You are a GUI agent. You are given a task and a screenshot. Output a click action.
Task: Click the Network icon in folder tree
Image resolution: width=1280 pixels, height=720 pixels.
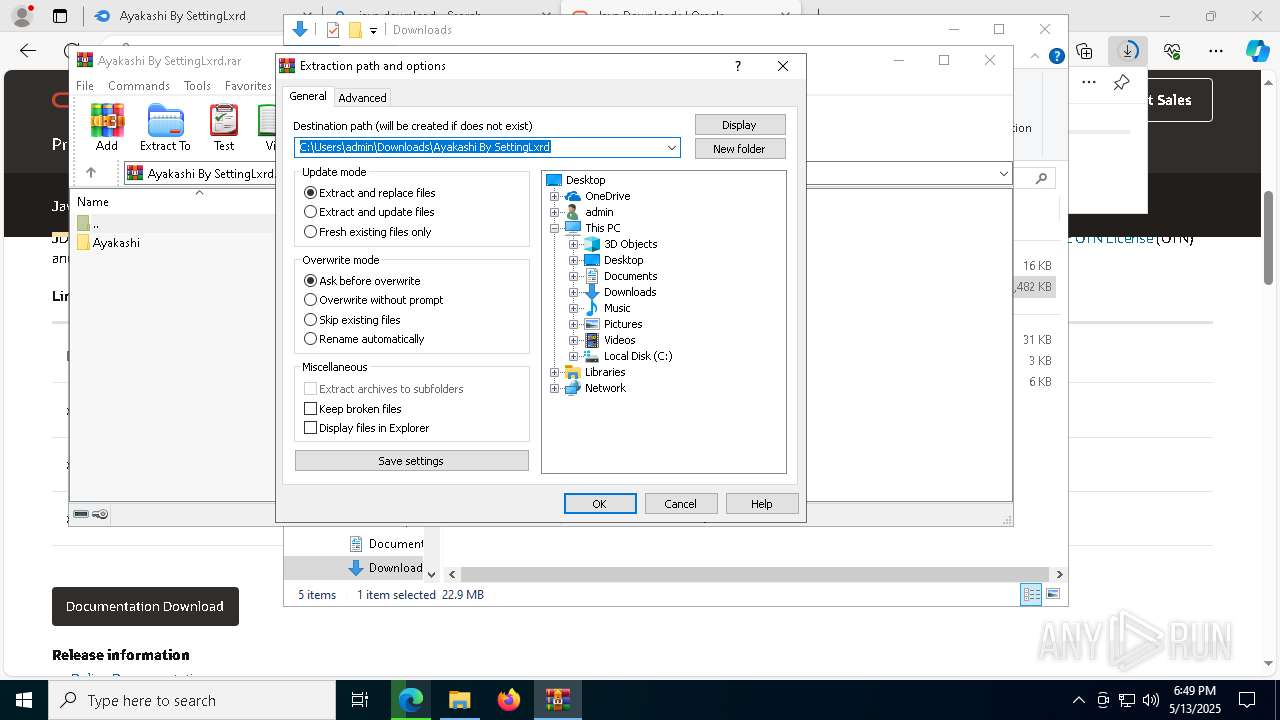click(573, 388)
